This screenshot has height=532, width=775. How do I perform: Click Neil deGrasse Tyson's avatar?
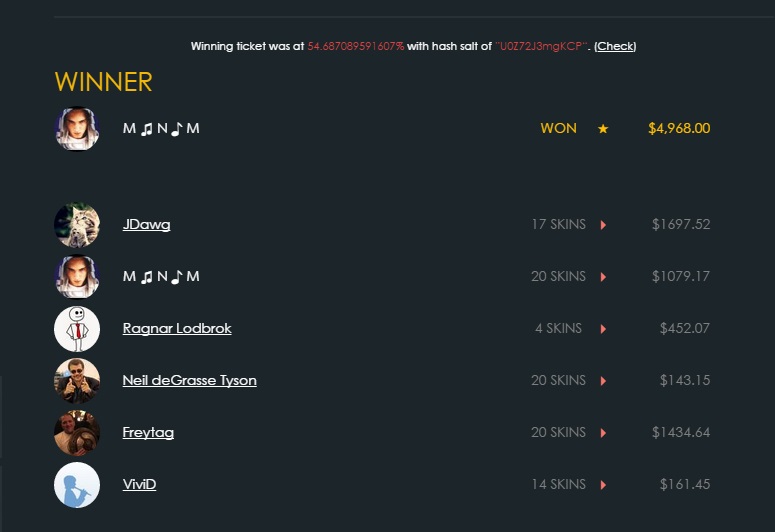click(x=77, y=381)
